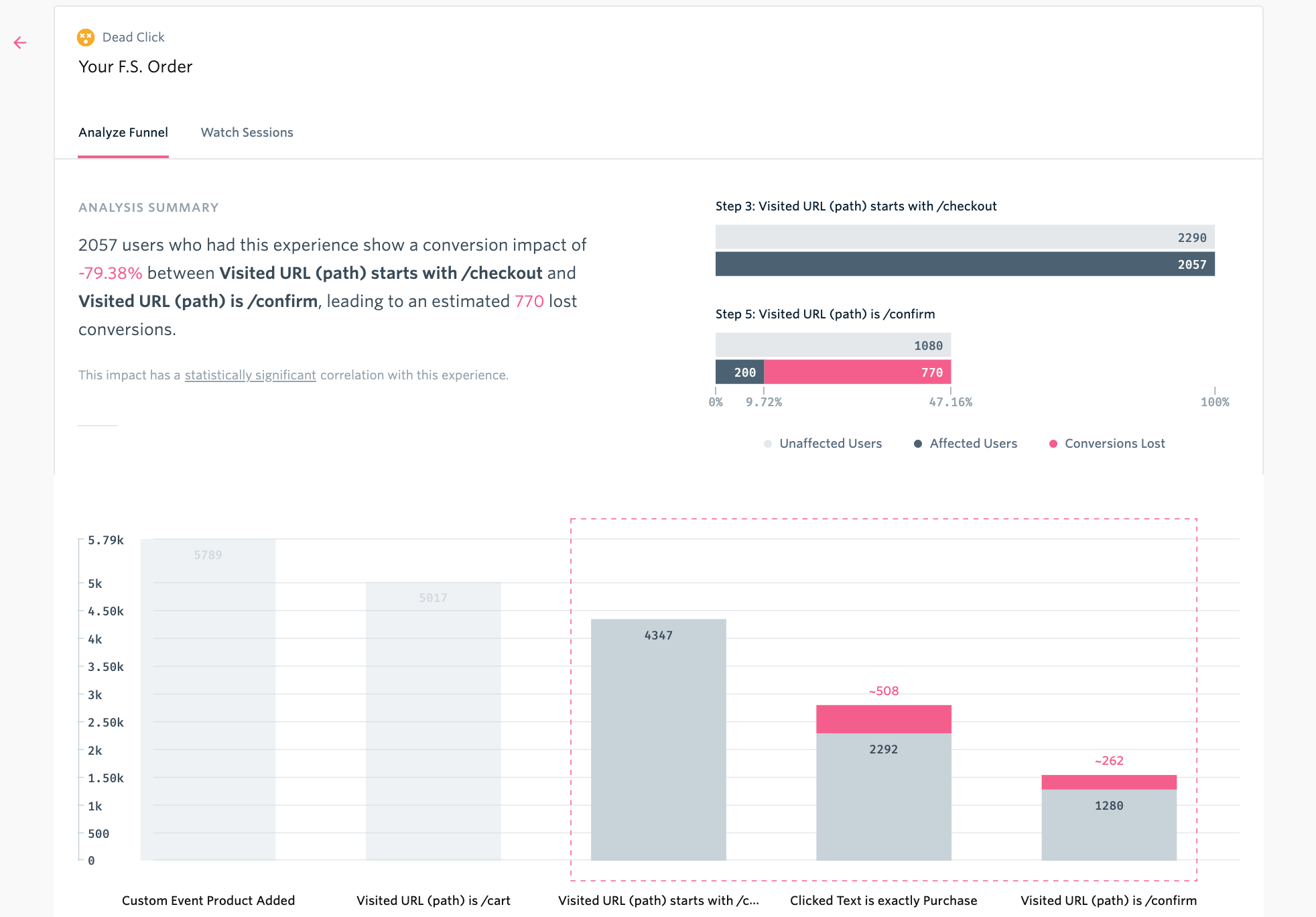Click the pink back arrow icon
The image size is (1316, 917).
[x=20, y=43]
